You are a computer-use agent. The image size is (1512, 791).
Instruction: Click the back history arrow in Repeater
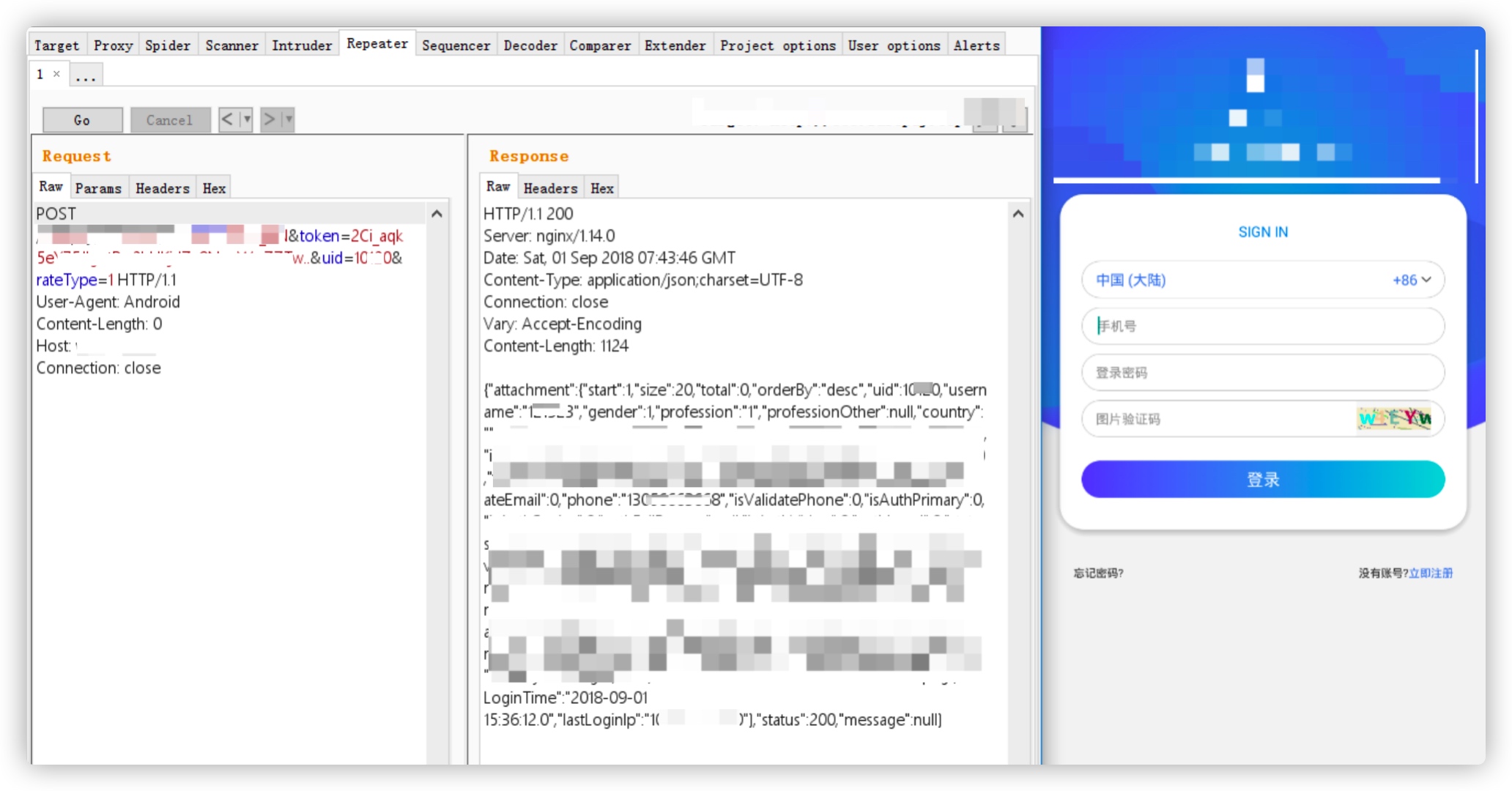[228, 119]
